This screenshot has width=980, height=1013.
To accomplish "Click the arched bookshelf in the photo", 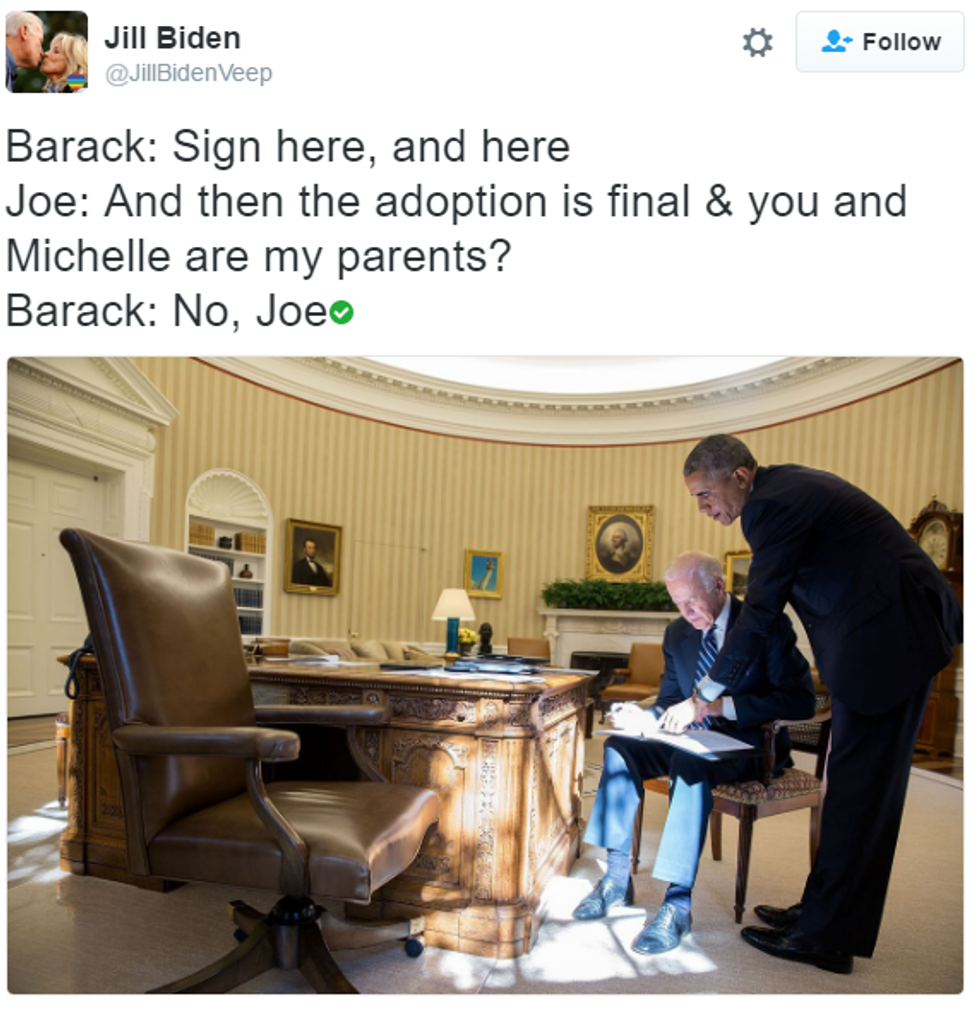I will (x=227, y=556).
